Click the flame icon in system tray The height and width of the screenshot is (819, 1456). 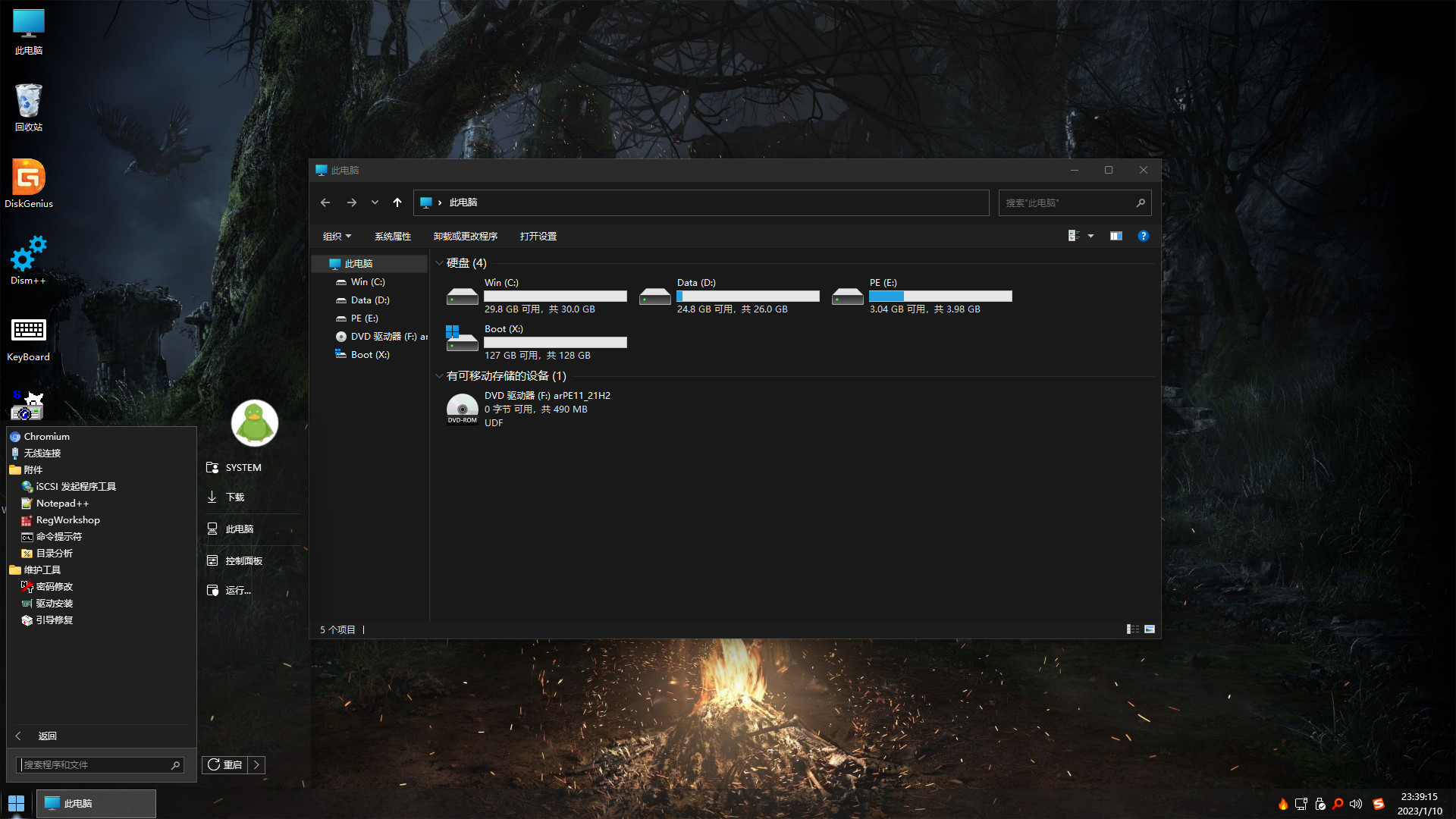click(x=1282, y=804)
